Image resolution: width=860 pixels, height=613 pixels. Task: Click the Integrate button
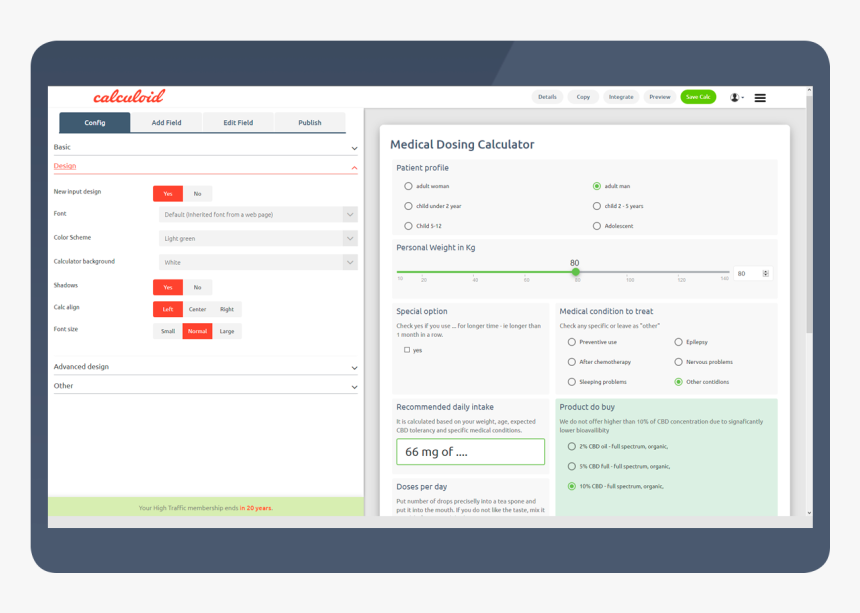(621, 97)
